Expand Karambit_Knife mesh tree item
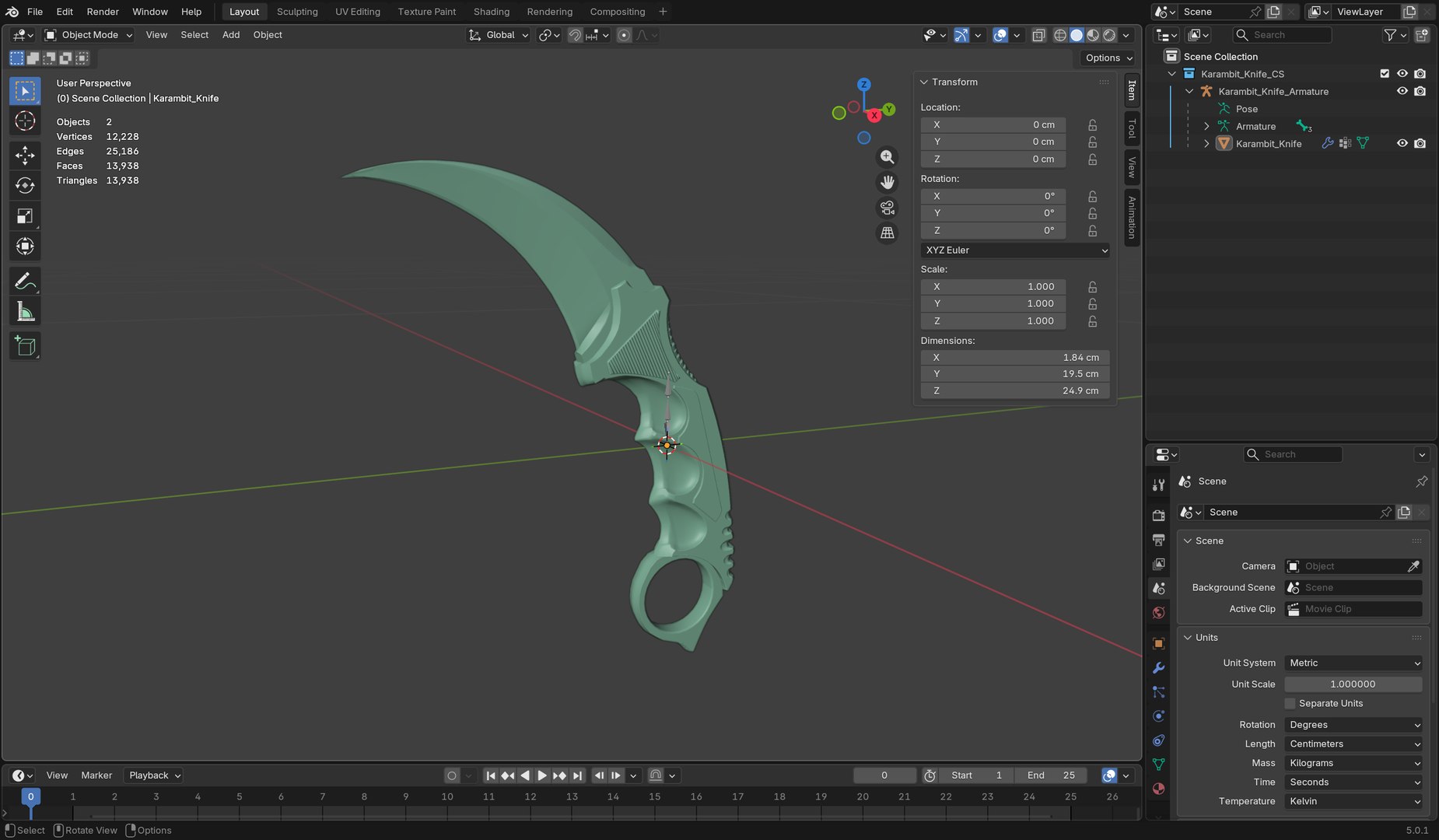This screenshot has width=1439, height=840. tap(1206, 143)
